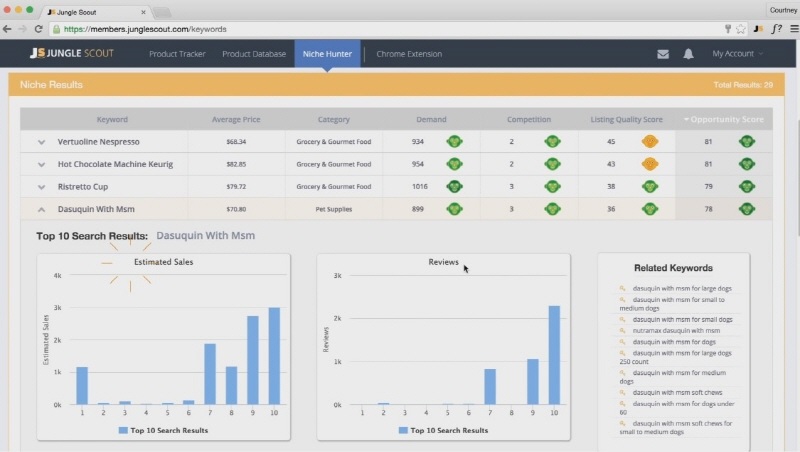Sort by Average Price column header
800x452 pixels.
click(236, 119)
